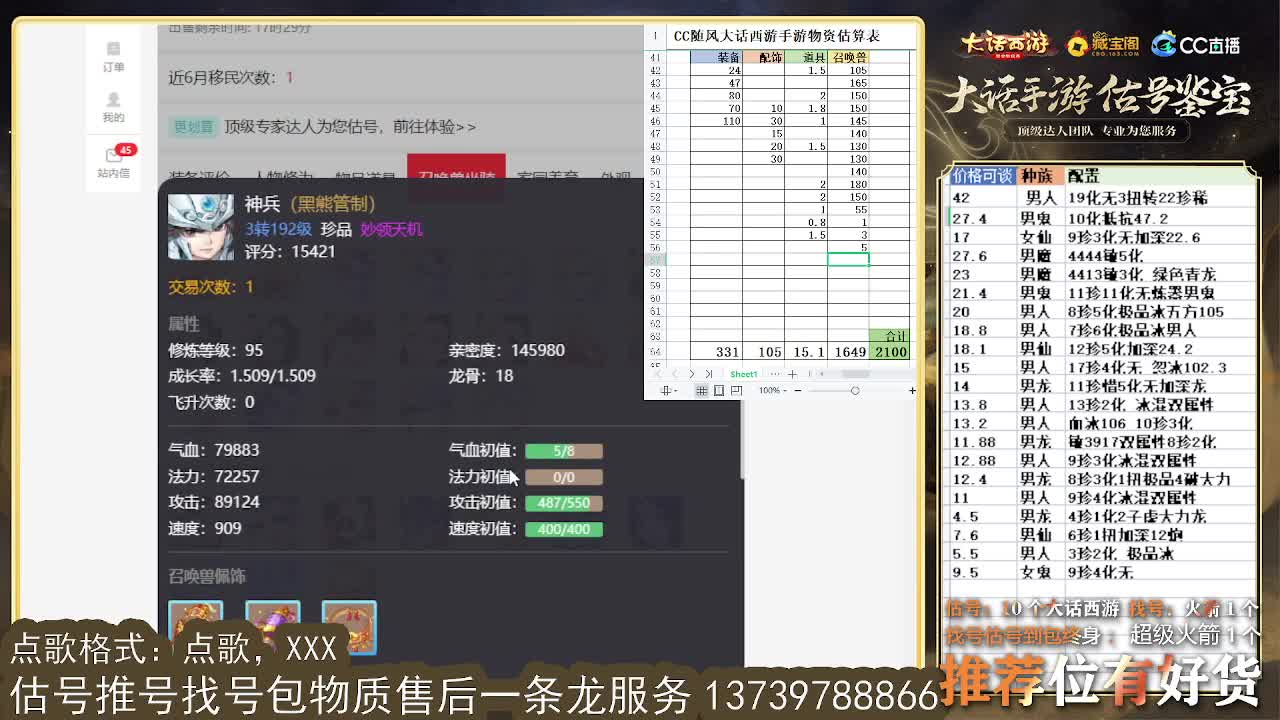The width and height of the screenshot is (1280, 720).
Task: Open the sheet list ellipsis menu
Action: coord(776,374)
